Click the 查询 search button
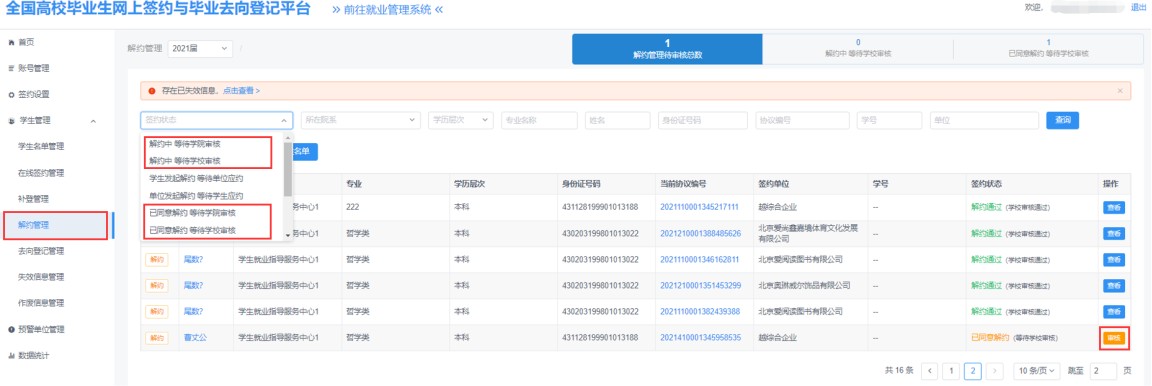This screenshot has width=1152, height=386. click(1062, 120)
